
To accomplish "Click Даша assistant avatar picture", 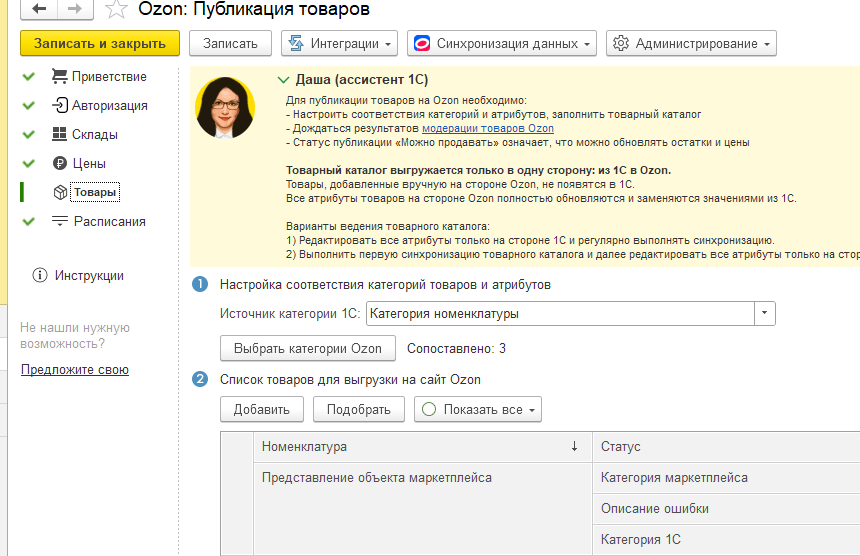I will [x=225, y=107].
